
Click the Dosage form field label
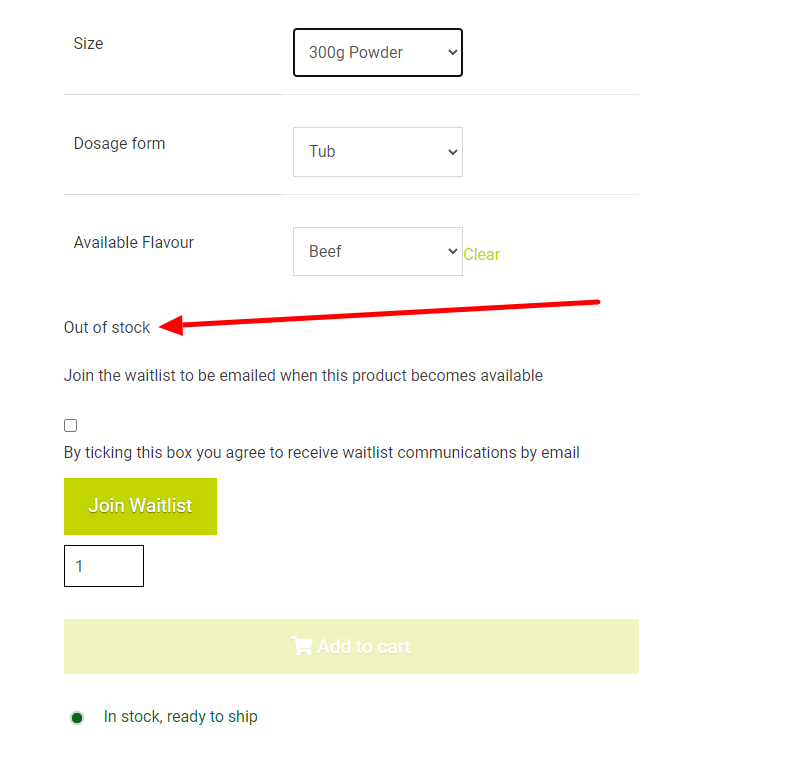click(x=119, y=143)
